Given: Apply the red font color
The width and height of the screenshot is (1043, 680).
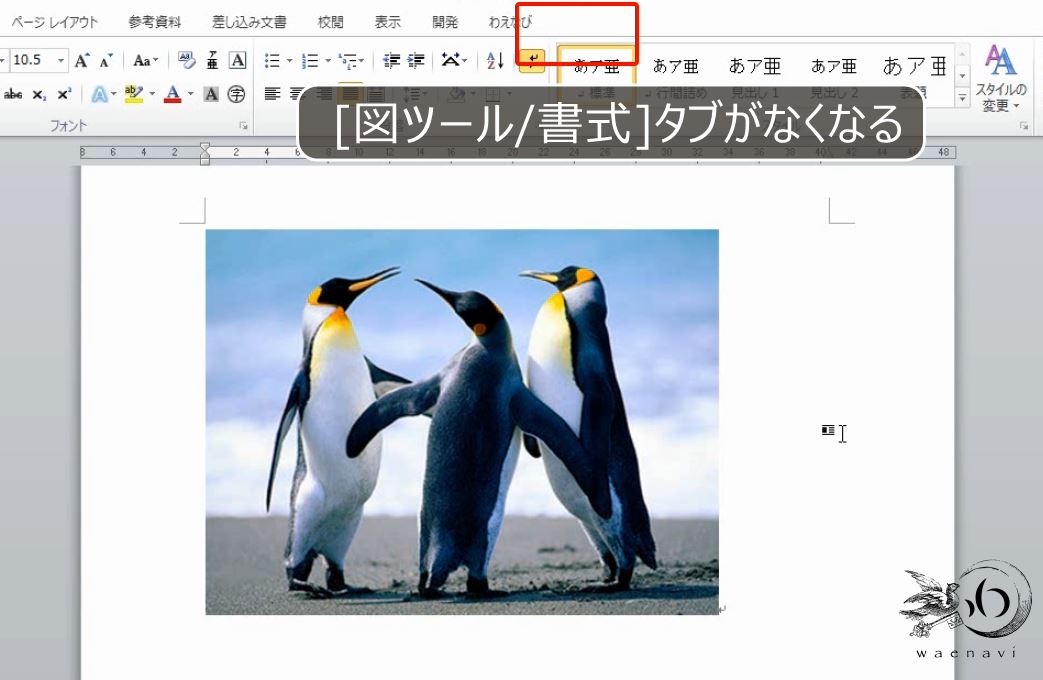Looking at the screenshot, I should 172,94.
